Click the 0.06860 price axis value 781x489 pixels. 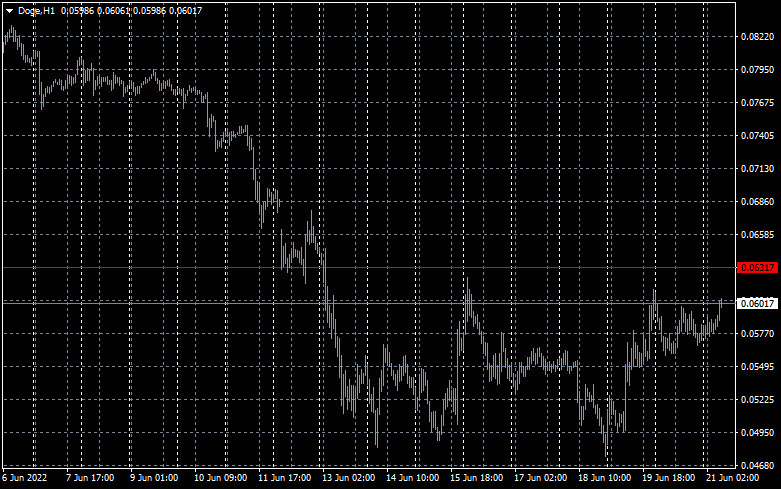[758, 202]
